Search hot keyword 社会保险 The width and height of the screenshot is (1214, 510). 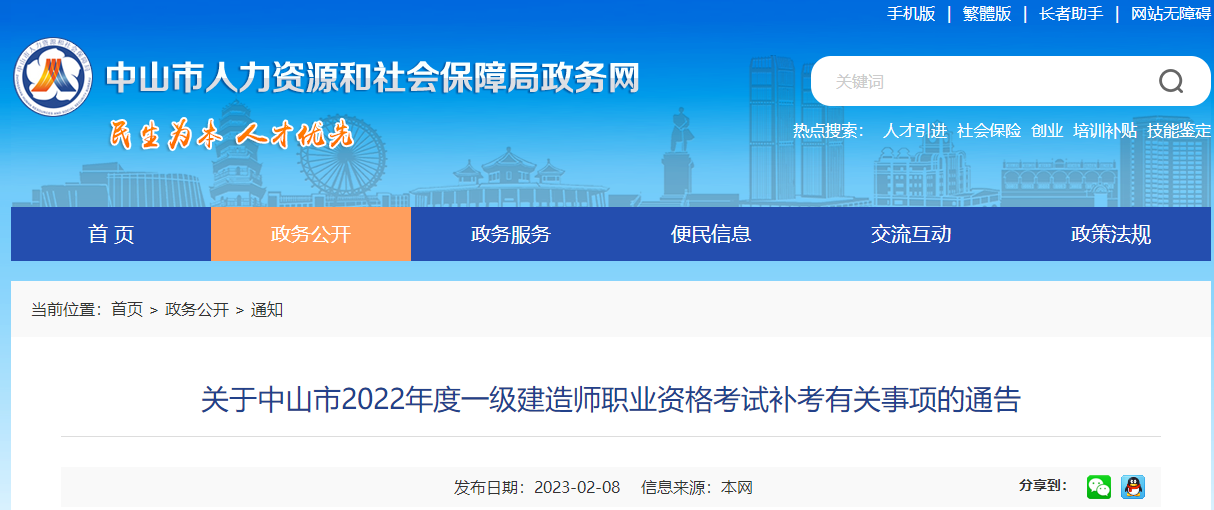pos(989,131)
